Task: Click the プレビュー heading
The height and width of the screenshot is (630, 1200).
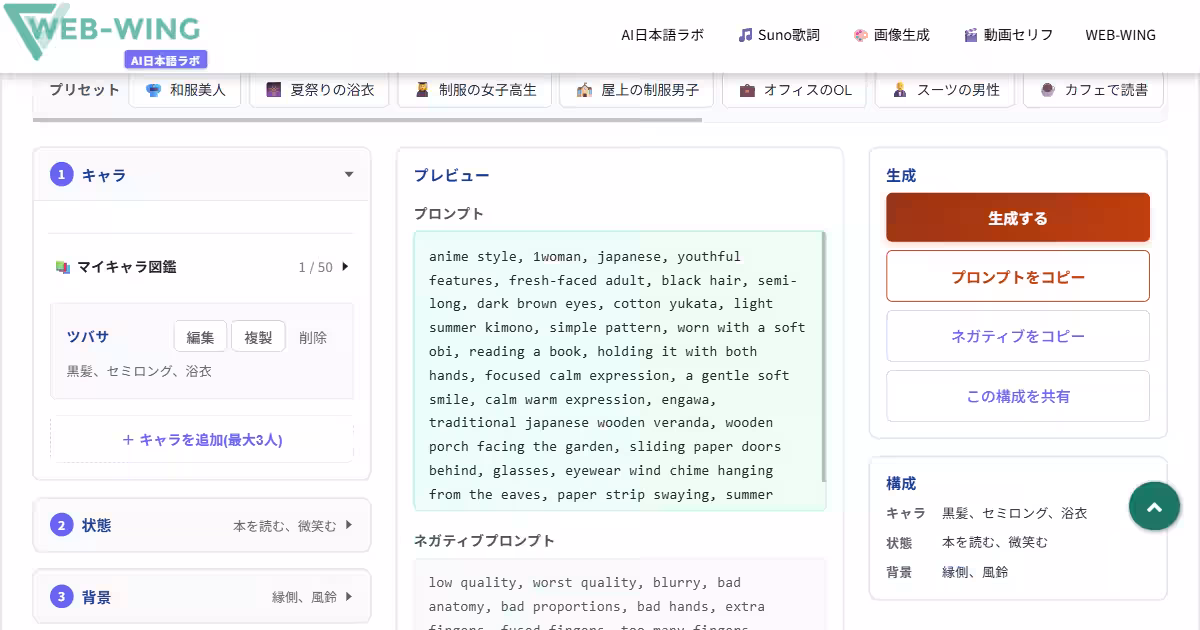Action: pyautogui.click(x=452, y=175)
